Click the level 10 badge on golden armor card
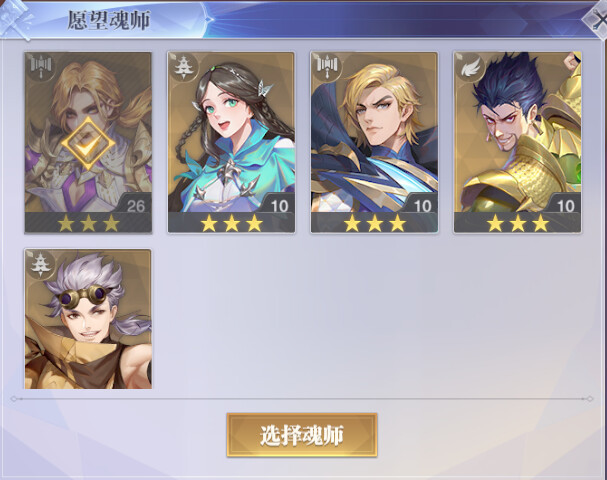This screenshot has height=480, width=607. 564,205
